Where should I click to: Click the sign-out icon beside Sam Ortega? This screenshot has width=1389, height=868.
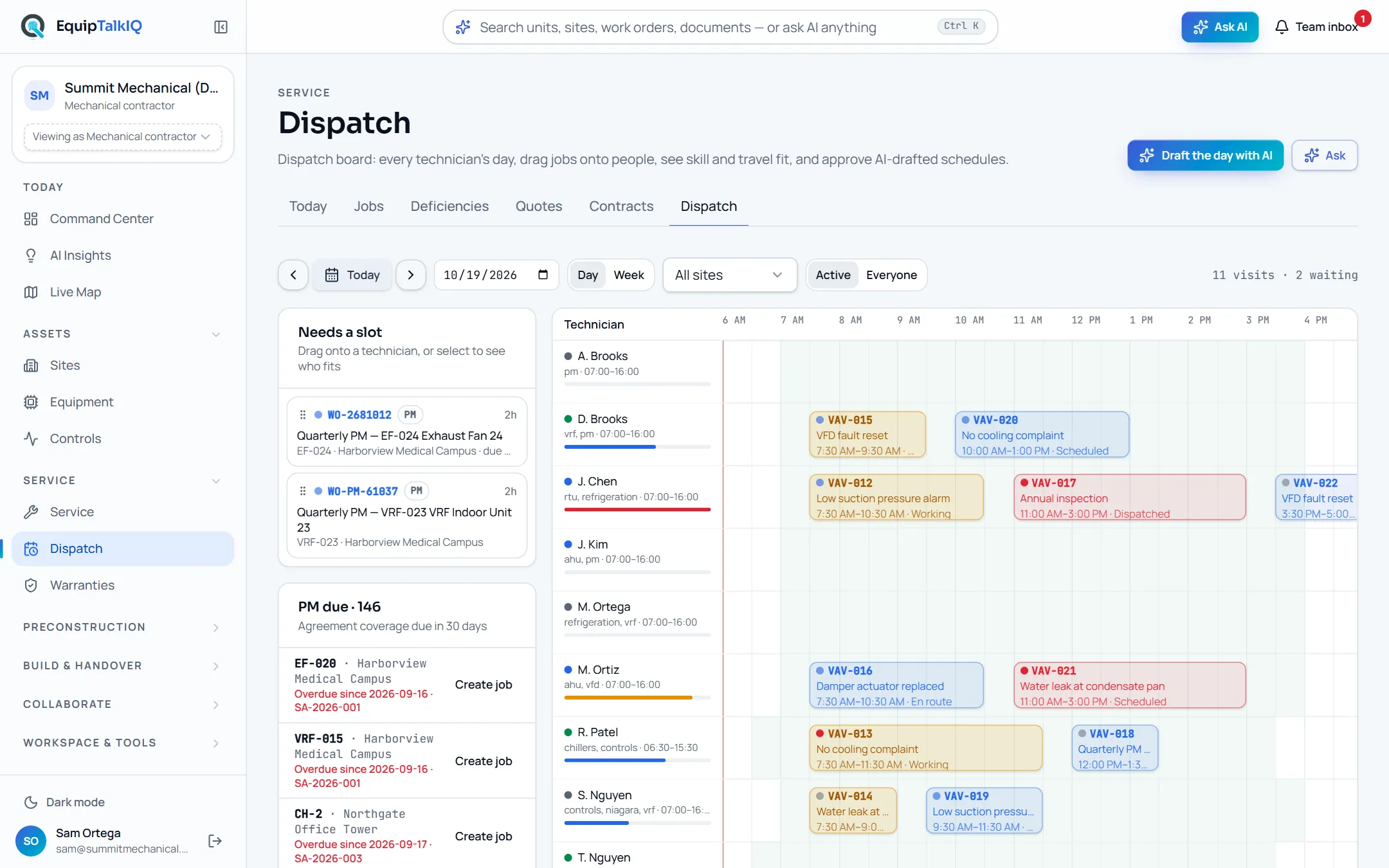[x=215, y=841]
